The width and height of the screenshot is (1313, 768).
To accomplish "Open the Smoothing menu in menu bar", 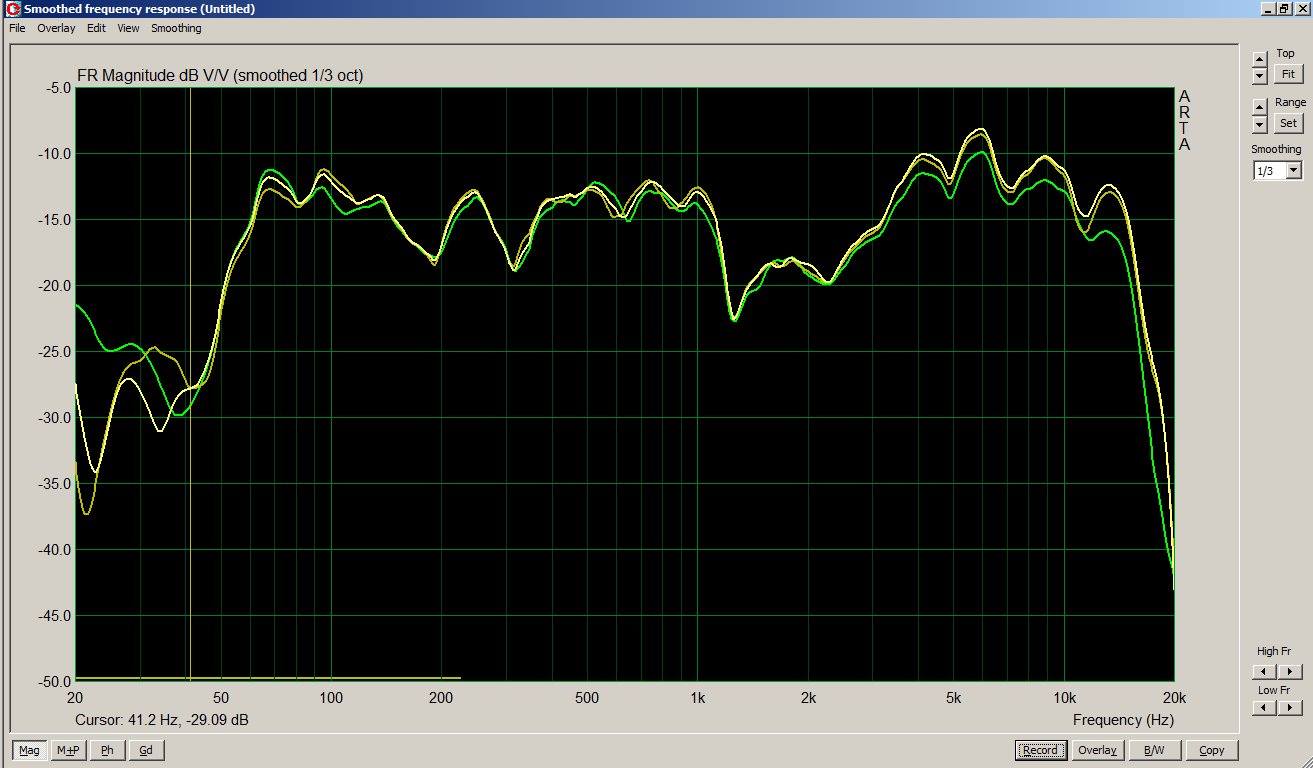I will [176, 28].
